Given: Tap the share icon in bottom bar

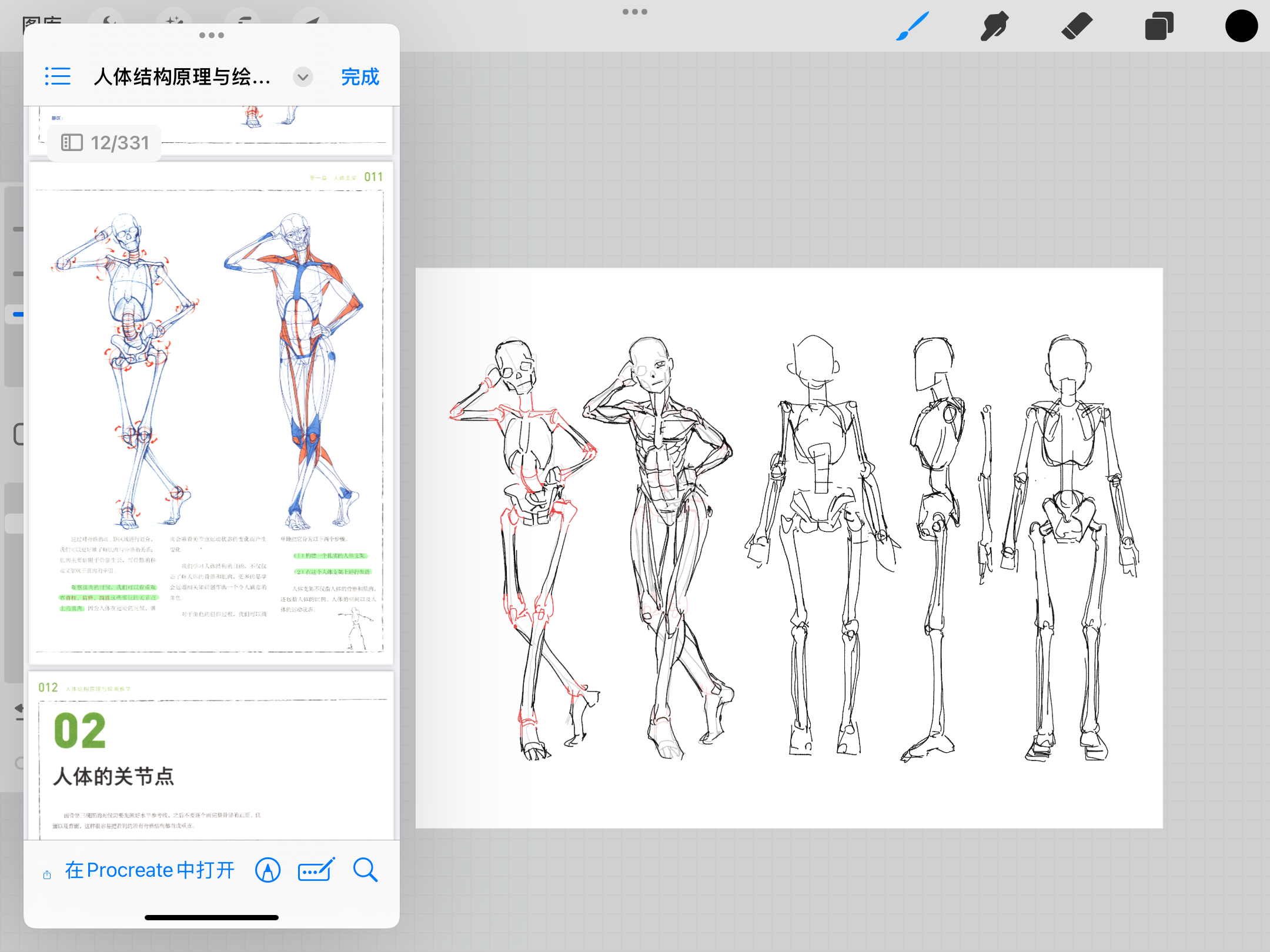Looking at the screenshot, I should 47,875.
